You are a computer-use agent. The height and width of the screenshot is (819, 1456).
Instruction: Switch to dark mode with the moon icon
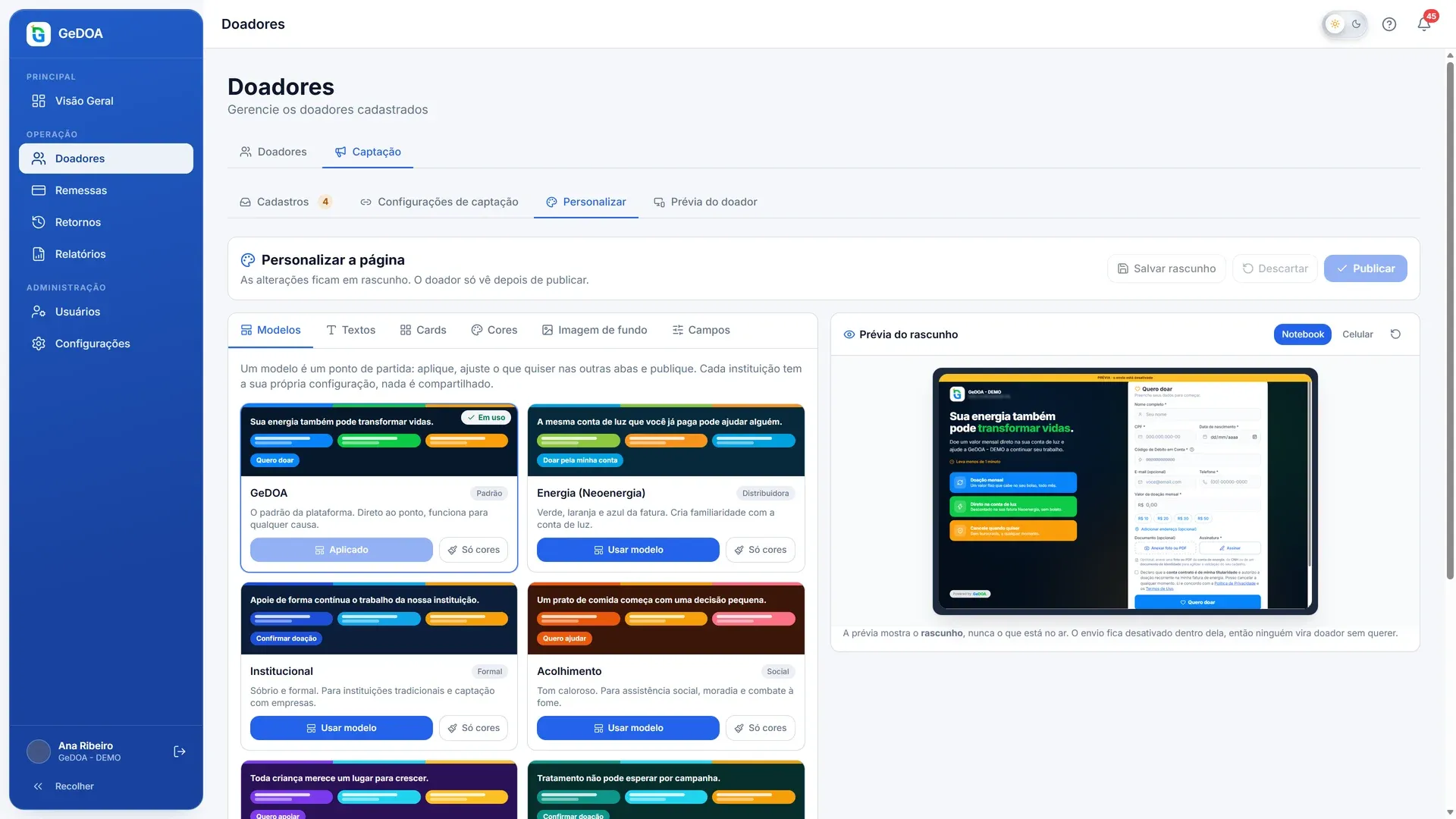[x=1357, y=24]
